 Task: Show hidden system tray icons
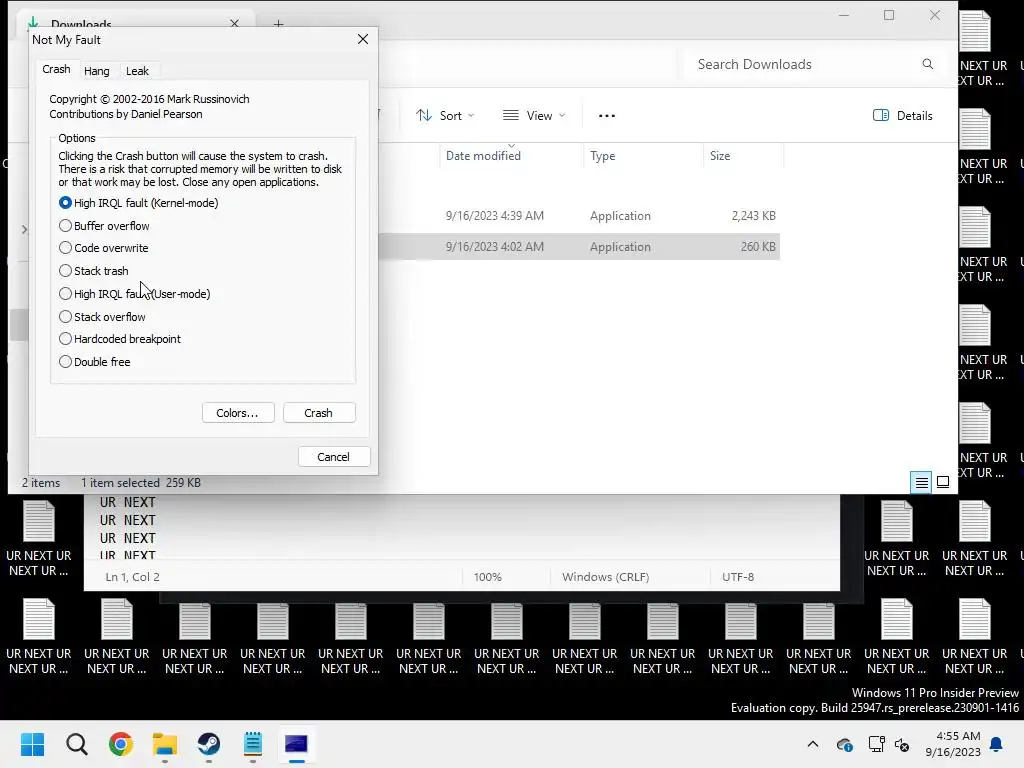click(813, 744)
